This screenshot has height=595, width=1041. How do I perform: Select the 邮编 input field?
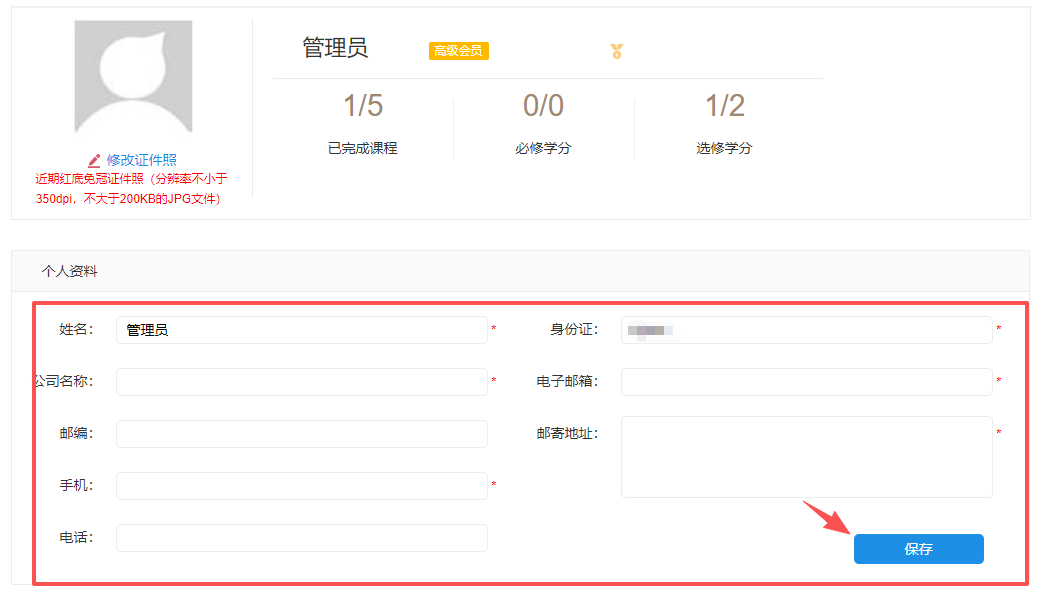click(x=301, y=434)
